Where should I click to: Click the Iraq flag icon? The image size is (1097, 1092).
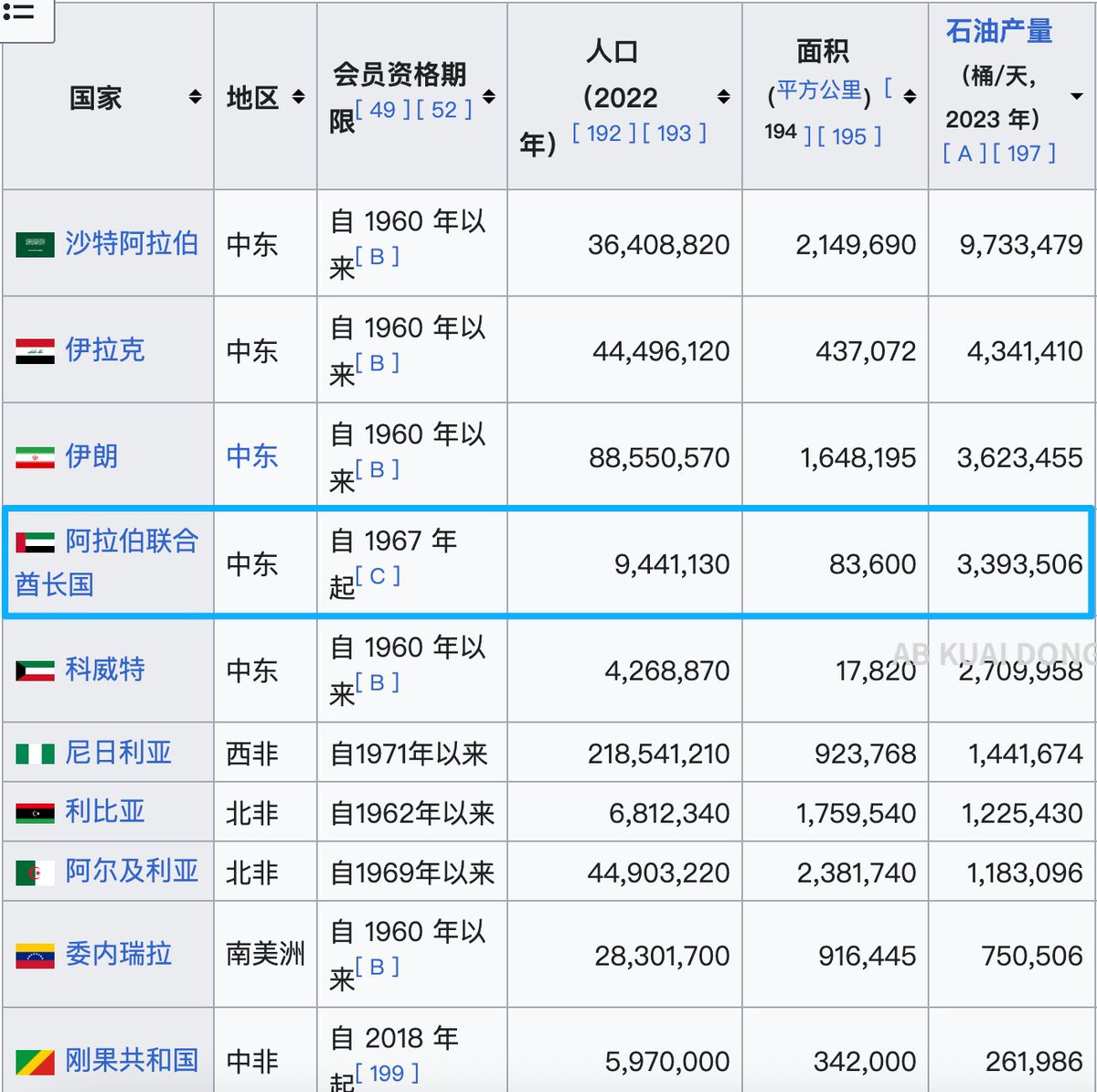coord(35,351)
